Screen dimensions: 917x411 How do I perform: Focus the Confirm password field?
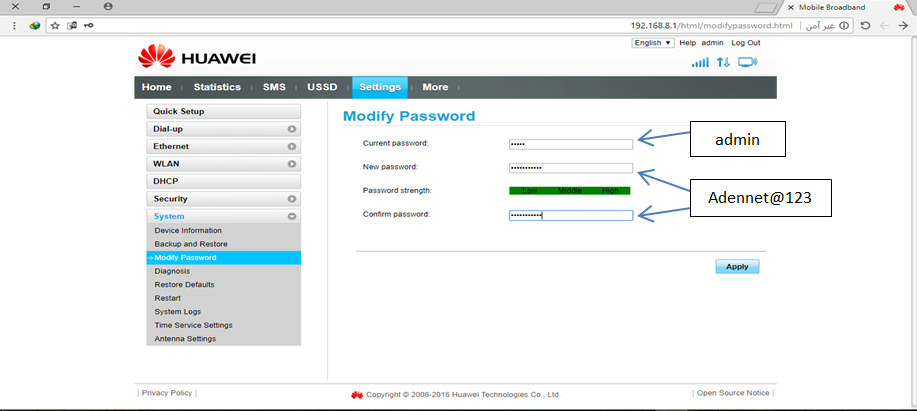pyautogui.click(x=571, y=216)
